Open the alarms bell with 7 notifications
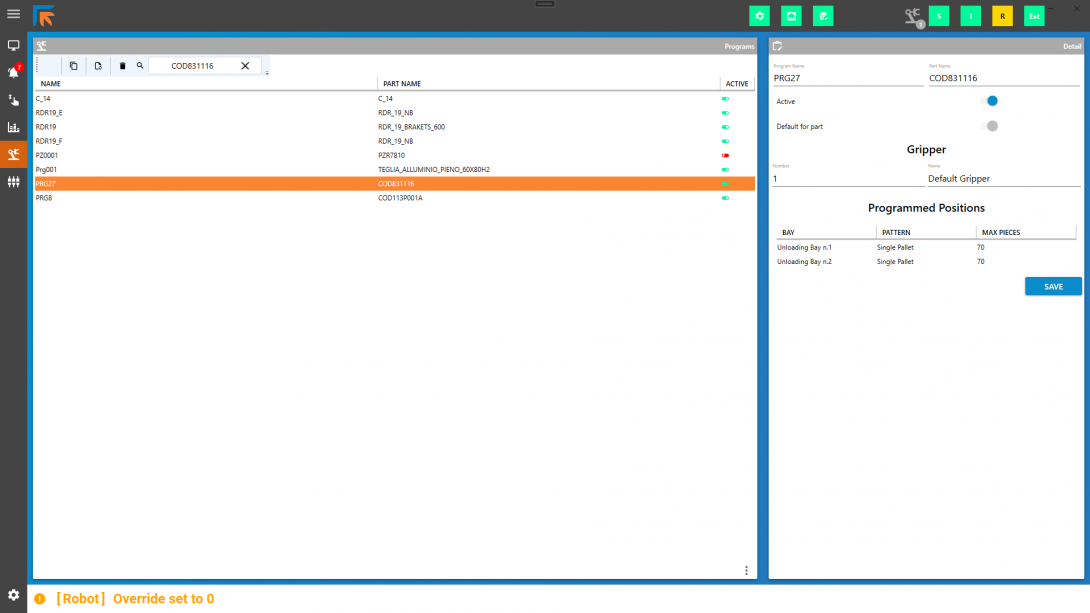Screen dimensions: 1090x613 pos(14,72)
